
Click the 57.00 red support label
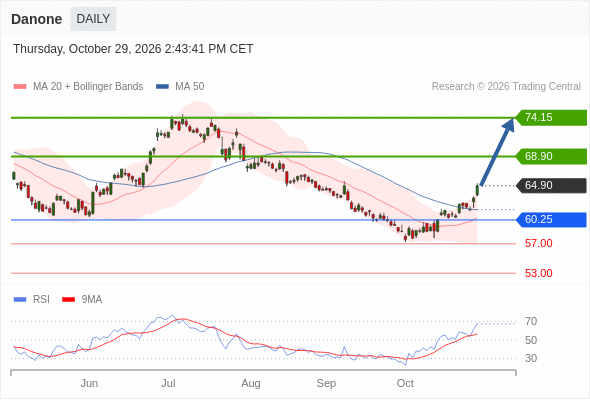pos(538,243)
